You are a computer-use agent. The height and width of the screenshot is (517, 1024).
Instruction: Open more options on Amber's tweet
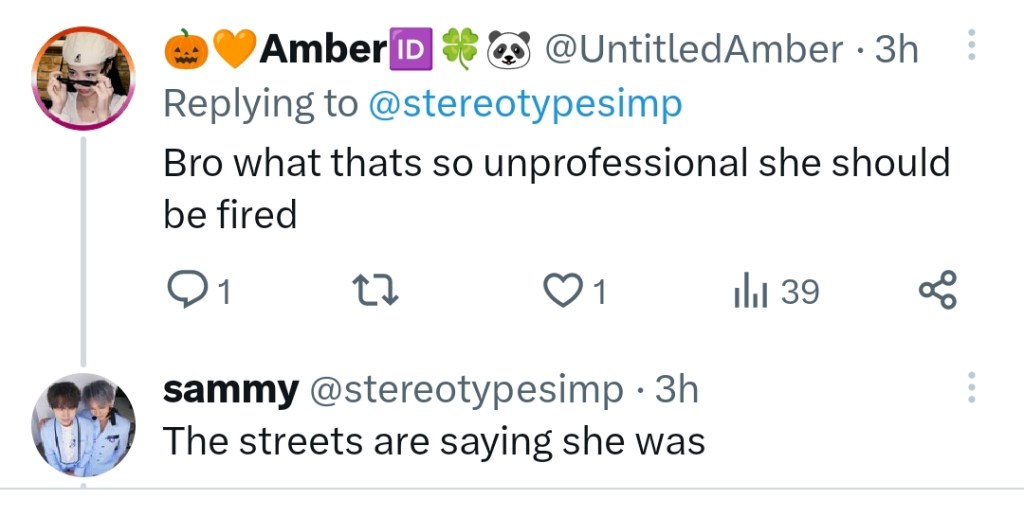(x=969, y=47)
